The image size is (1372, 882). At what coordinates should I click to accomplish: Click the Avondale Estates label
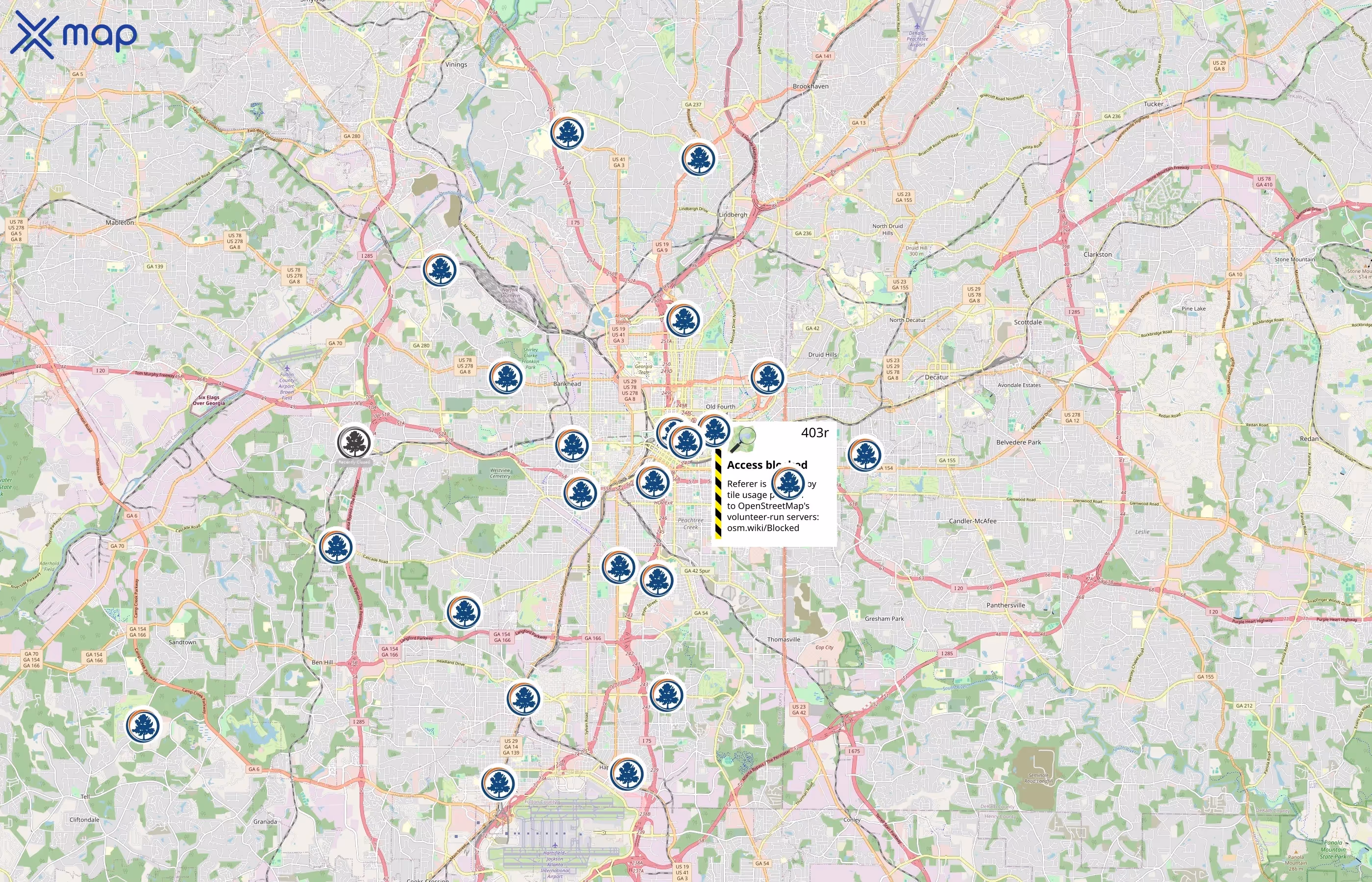click(1019, 385)
